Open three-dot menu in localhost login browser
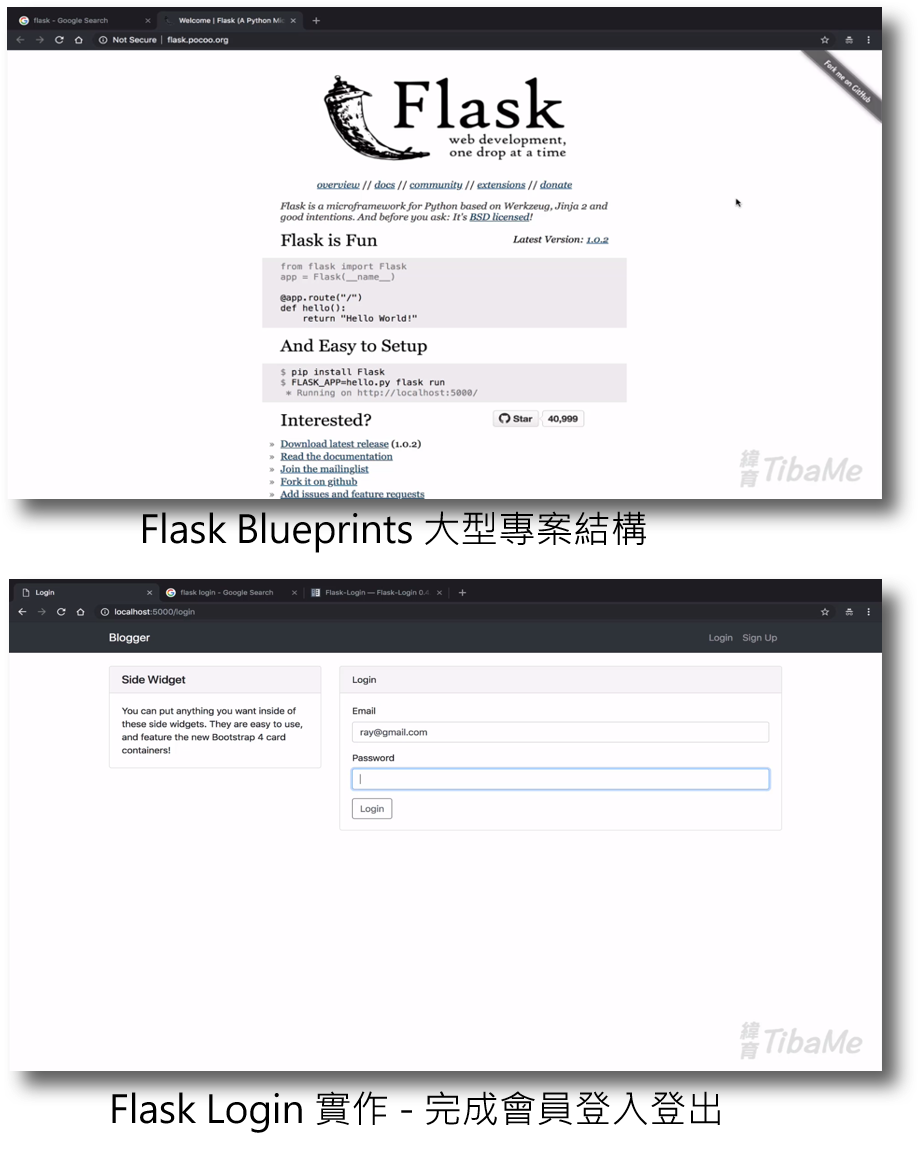This screenshot has height=1155, width=918. pos(869,611)
